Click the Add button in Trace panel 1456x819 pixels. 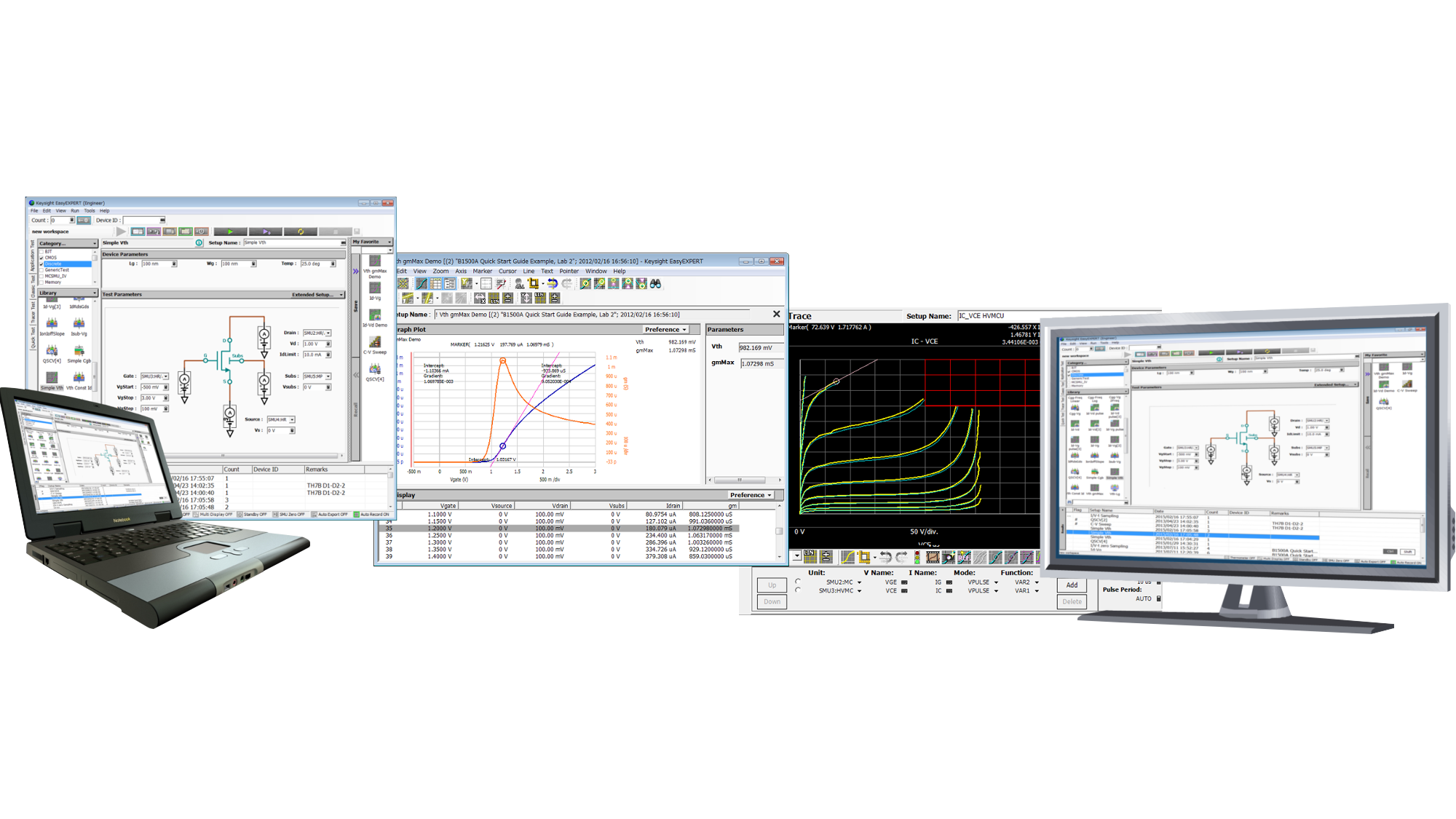[1072, 585]
